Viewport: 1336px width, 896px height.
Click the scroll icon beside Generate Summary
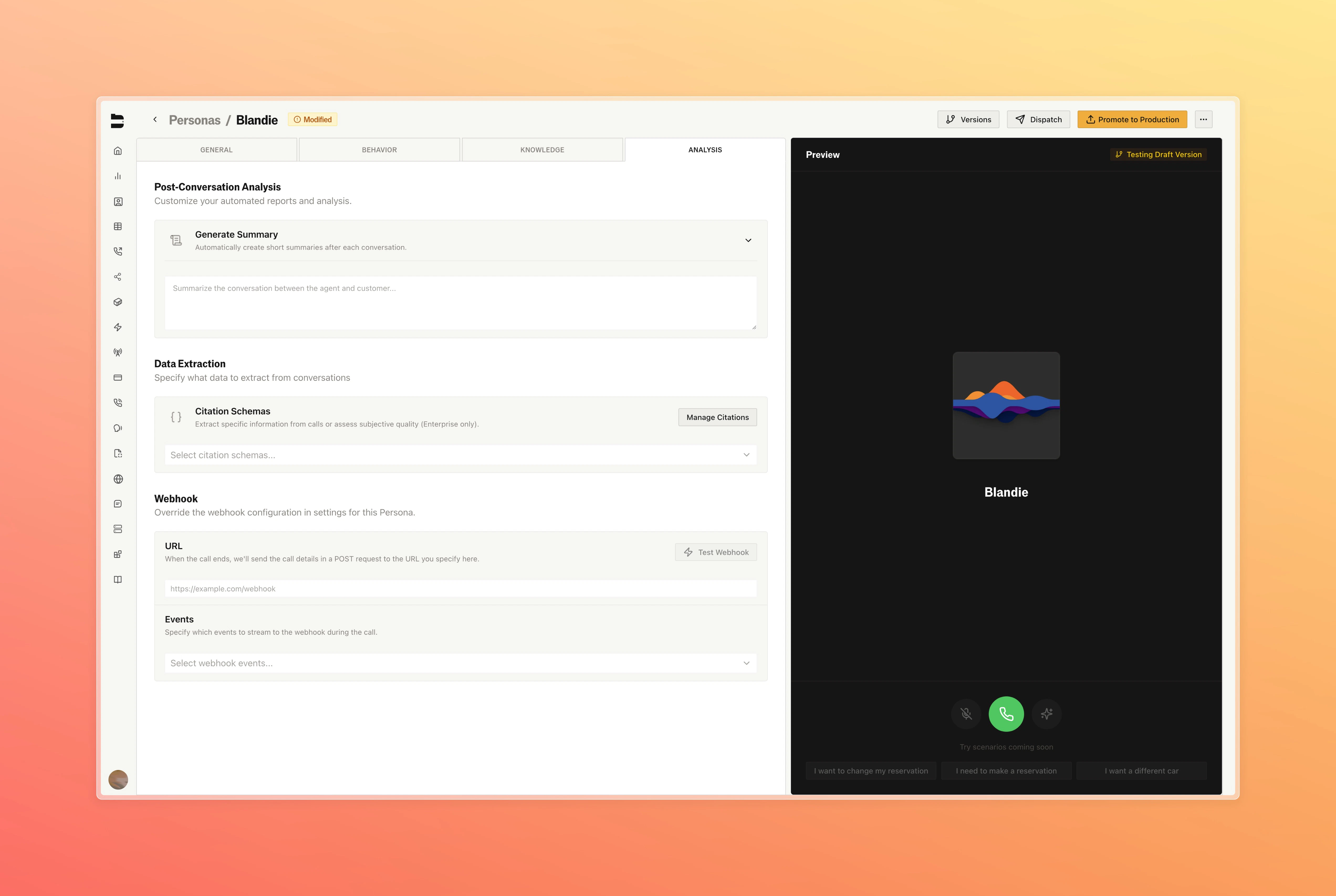[176, 241]
